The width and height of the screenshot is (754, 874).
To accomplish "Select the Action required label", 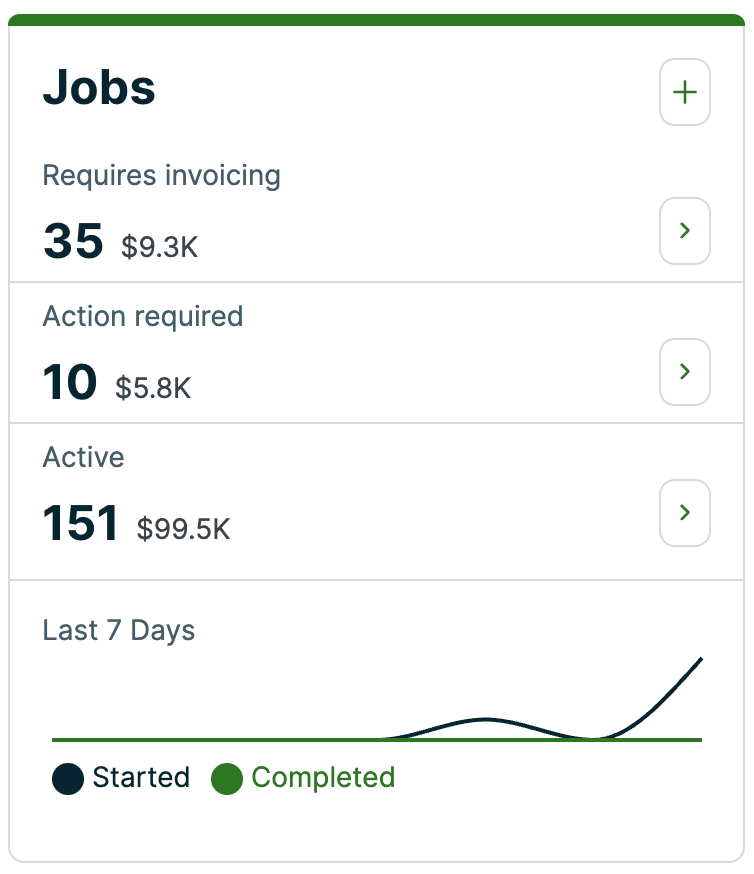I will click(143, 317).
